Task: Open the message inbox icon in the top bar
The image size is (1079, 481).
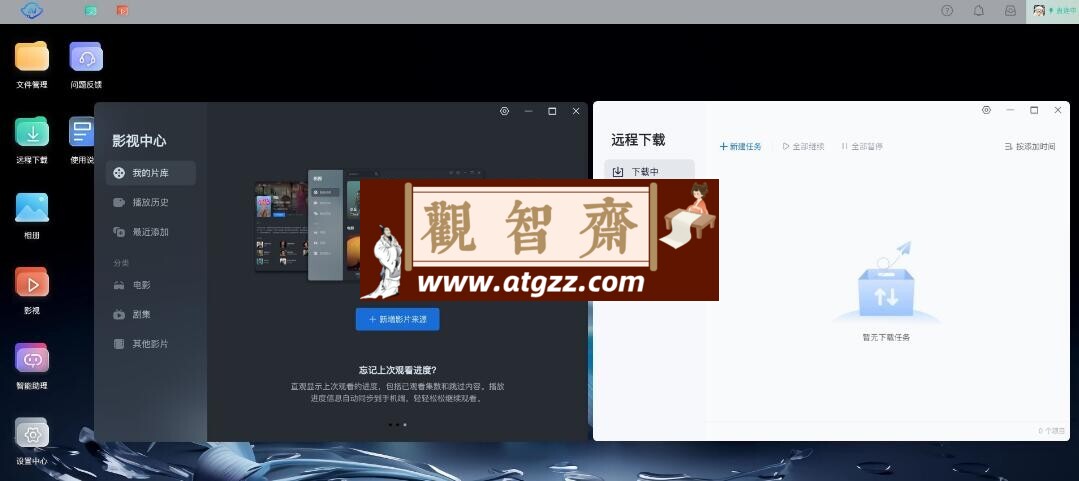Action: pos(1010,10)
